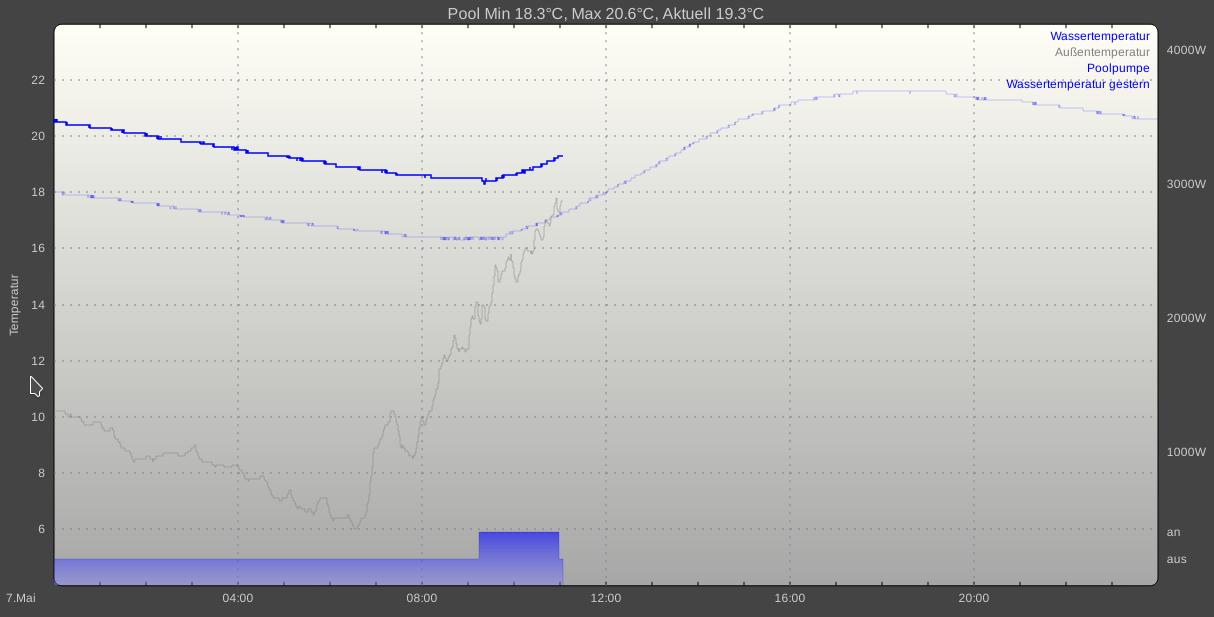Click the Poolpumpe legend entry
Image resolution: width=1214 pixels, height=617 pixels.
[x=1118, y=68]
